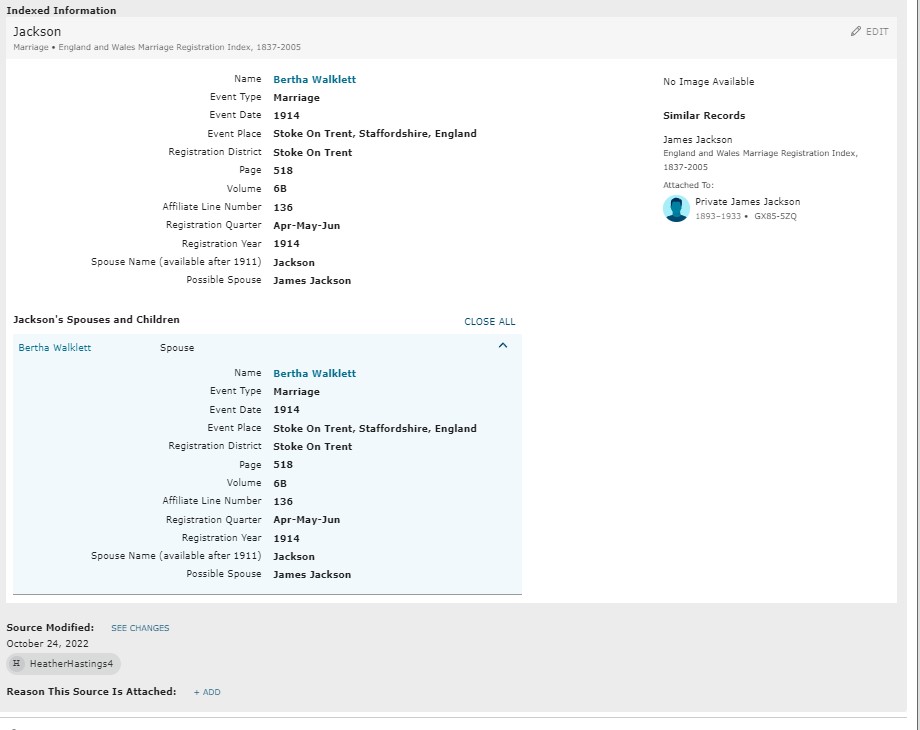Click the GX85-5ZQ person ID

(775, 216)
